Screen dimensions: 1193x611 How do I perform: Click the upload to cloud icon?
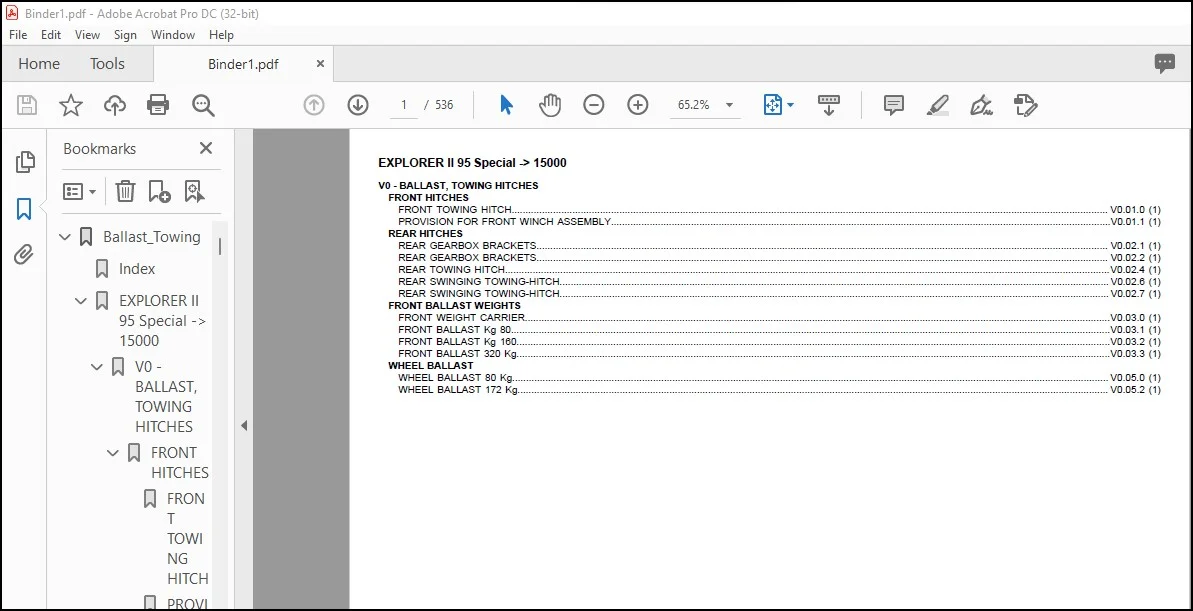point(115,105)
